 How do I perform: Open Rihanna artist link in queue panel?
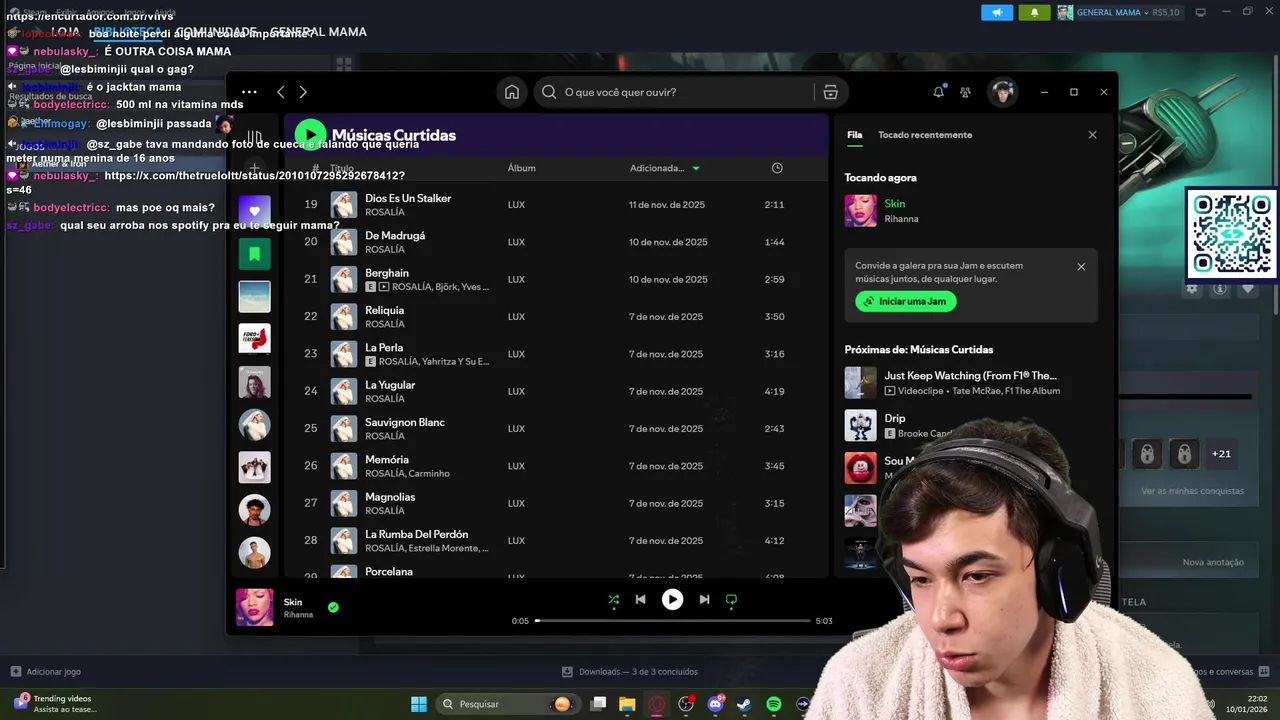(901, 219)
